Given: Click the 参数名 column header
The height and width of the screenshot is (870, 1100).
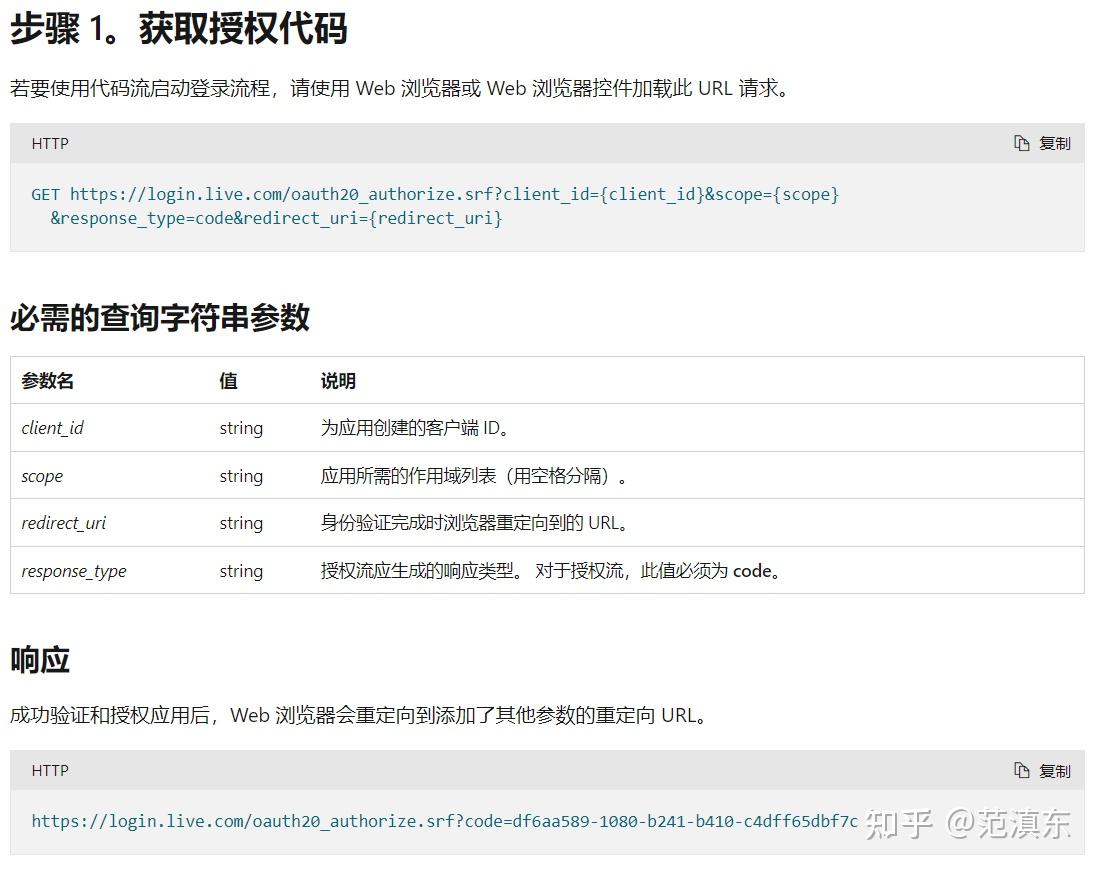Looking at the screenshot, I should tap(47, 381).
